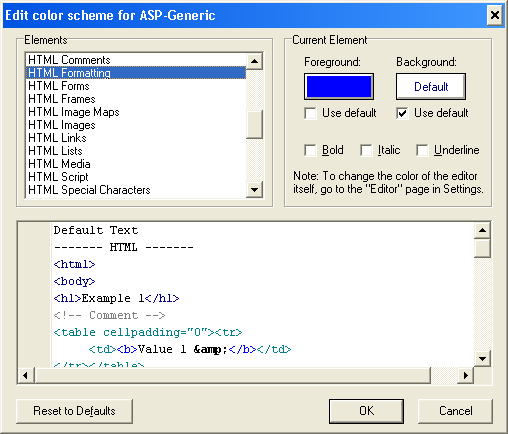Click Elements list scroll down arrow

pyautogui.click(x=254, y=190)
